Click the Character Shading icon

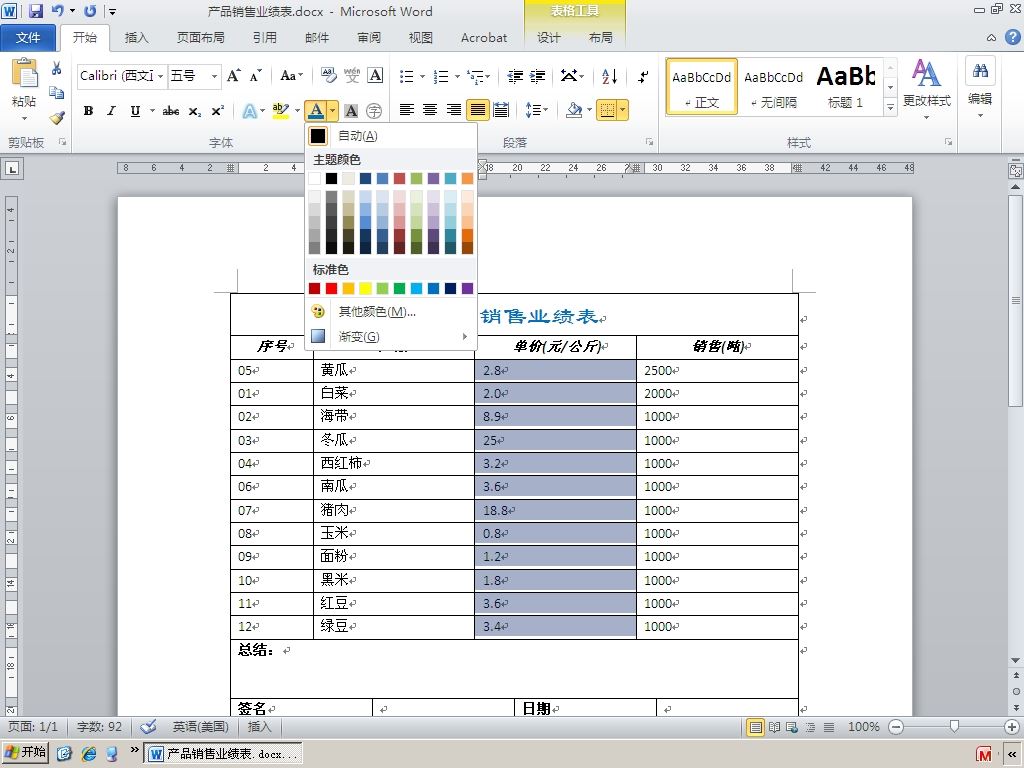click(351, 111)
